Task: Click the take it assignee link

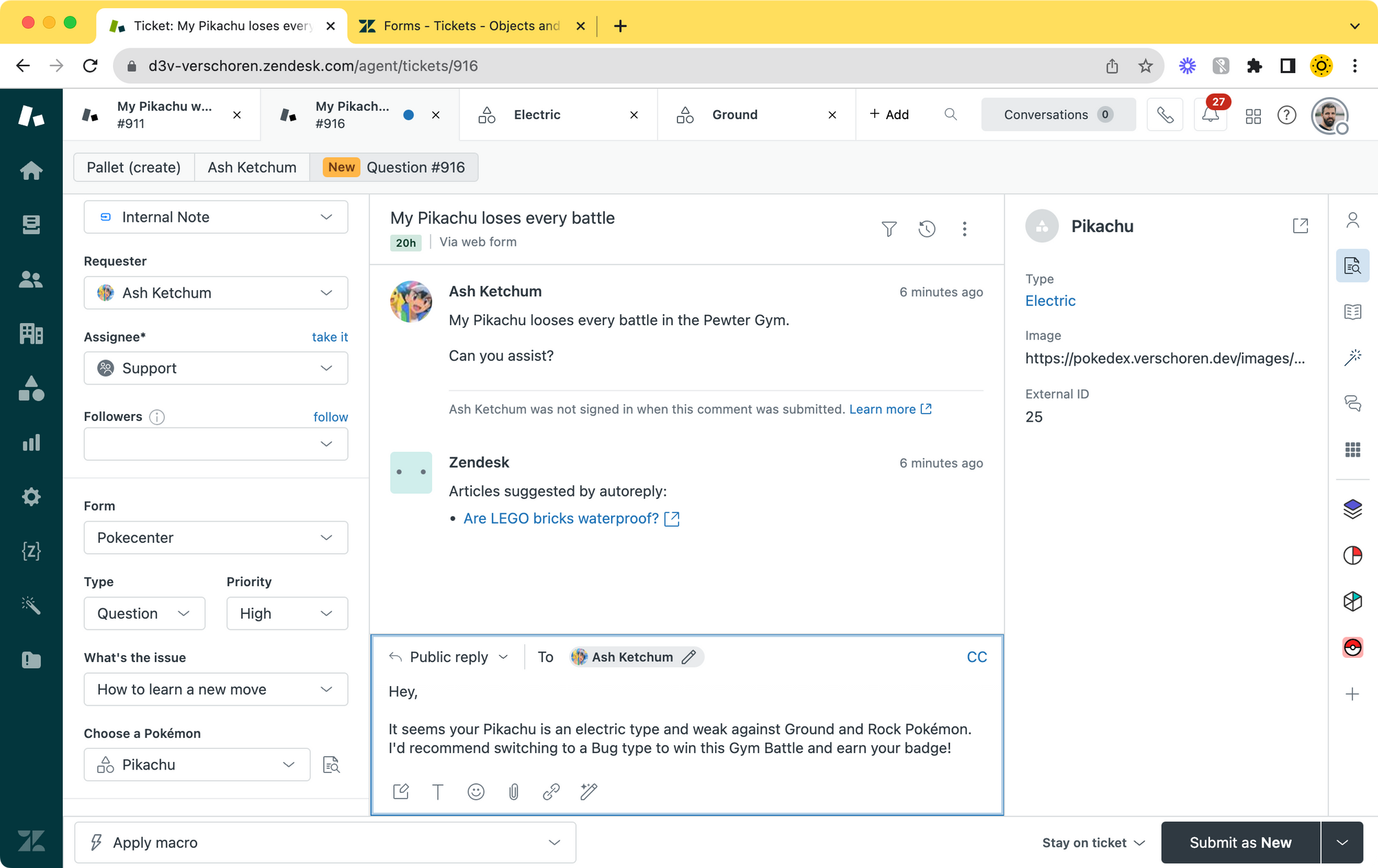Action: (x=329, y=337)
